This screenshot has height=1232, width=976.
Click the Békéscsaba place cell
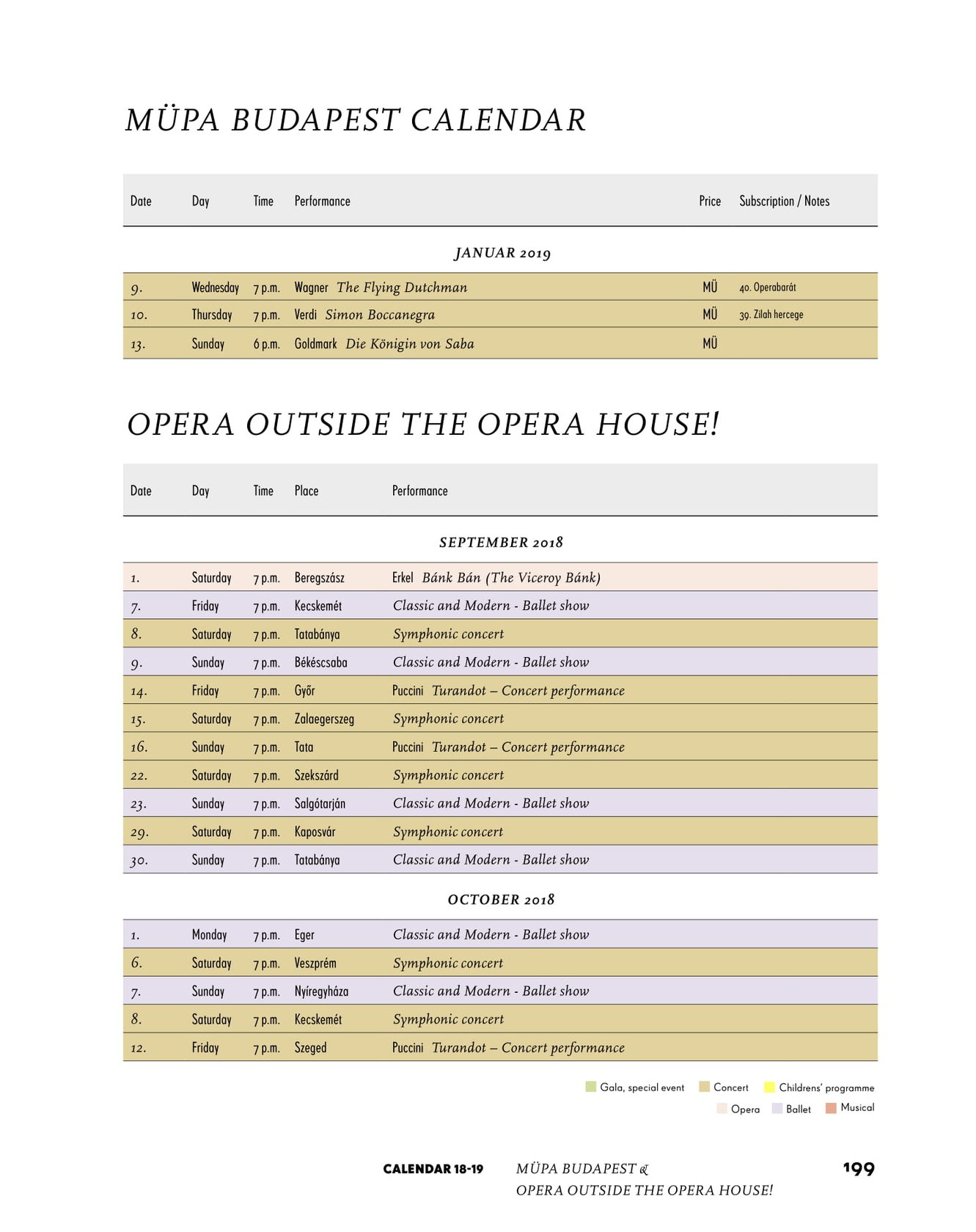321,662
